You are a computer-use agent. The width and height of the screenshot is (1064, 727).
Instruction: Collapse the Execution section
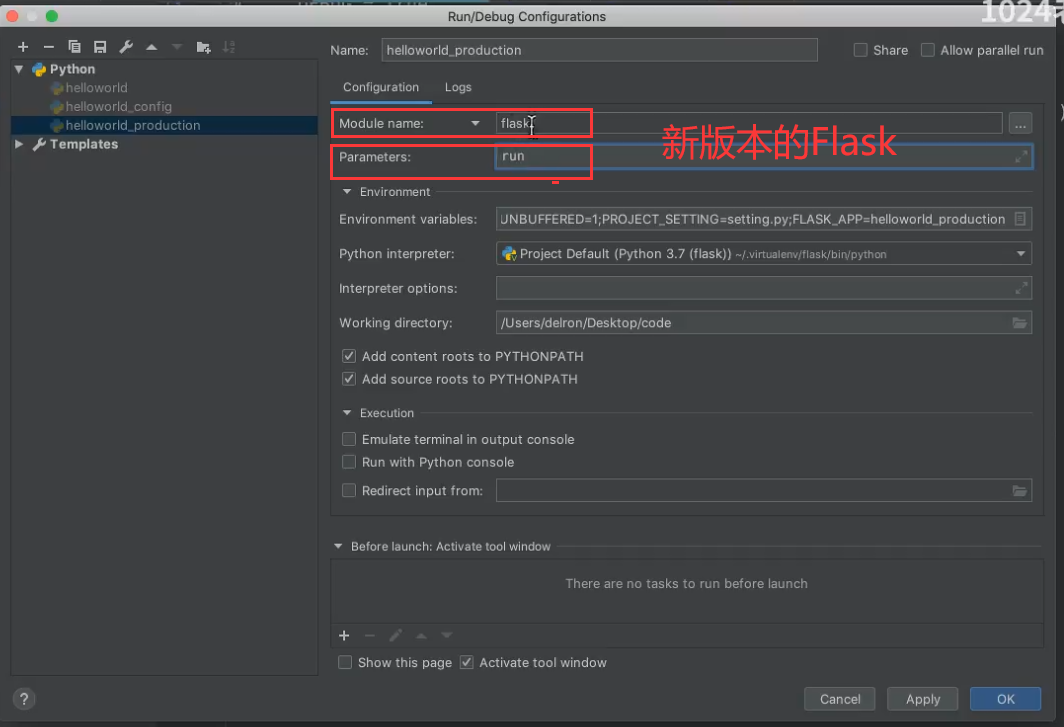click(x=347, y=413)
